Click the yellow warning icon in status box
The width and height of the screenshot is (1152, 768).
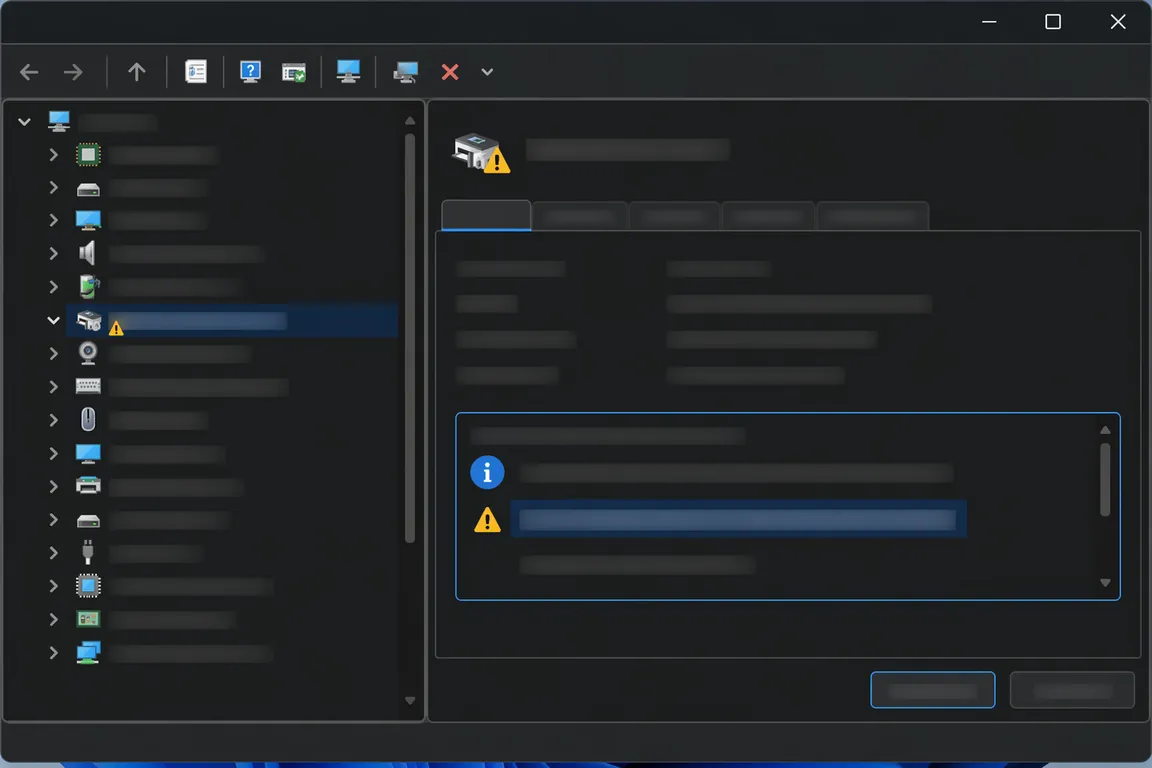[487, 520]
